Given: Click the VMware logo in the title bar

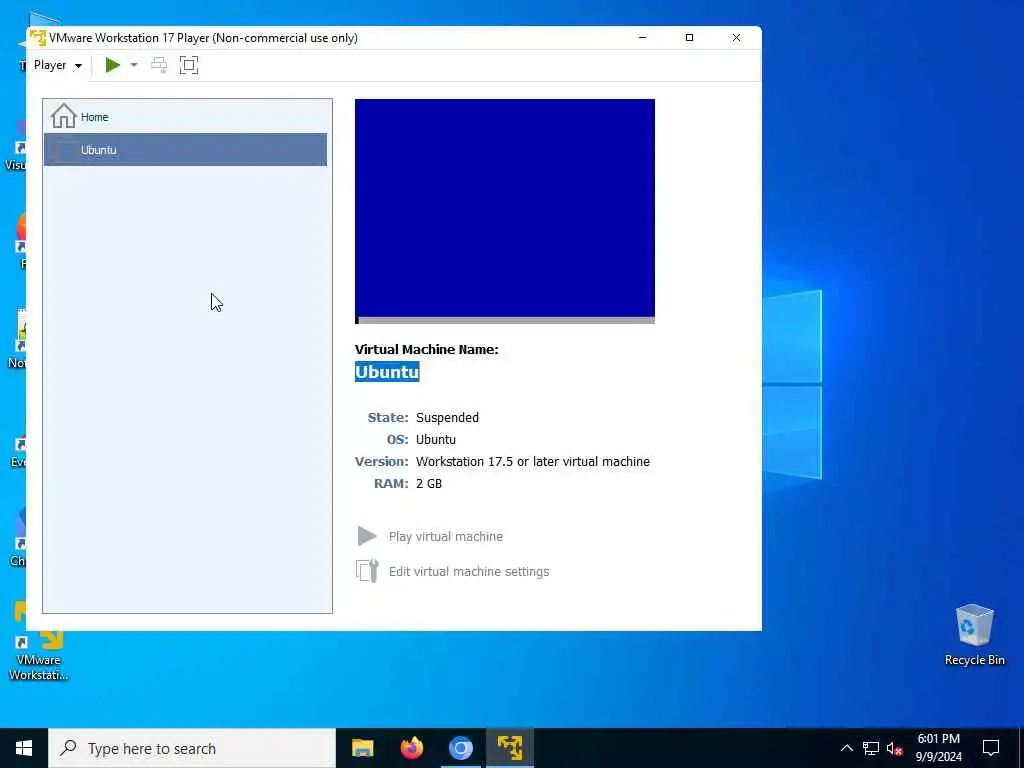Looking at the screenshot, I should 38,37.
